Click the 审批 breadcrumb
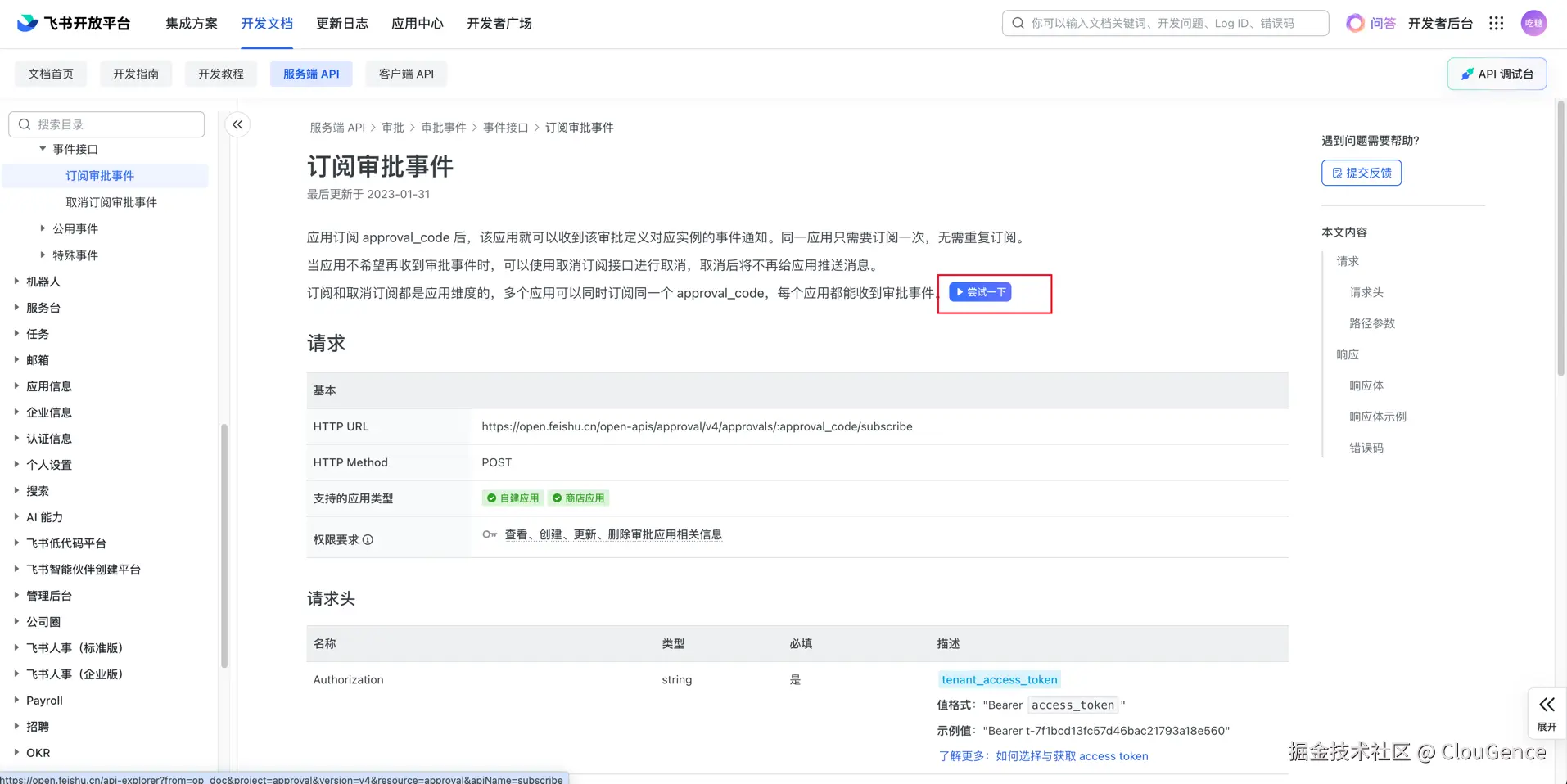This screenshot has height=784, width=1567. click(x=393, y=128)
